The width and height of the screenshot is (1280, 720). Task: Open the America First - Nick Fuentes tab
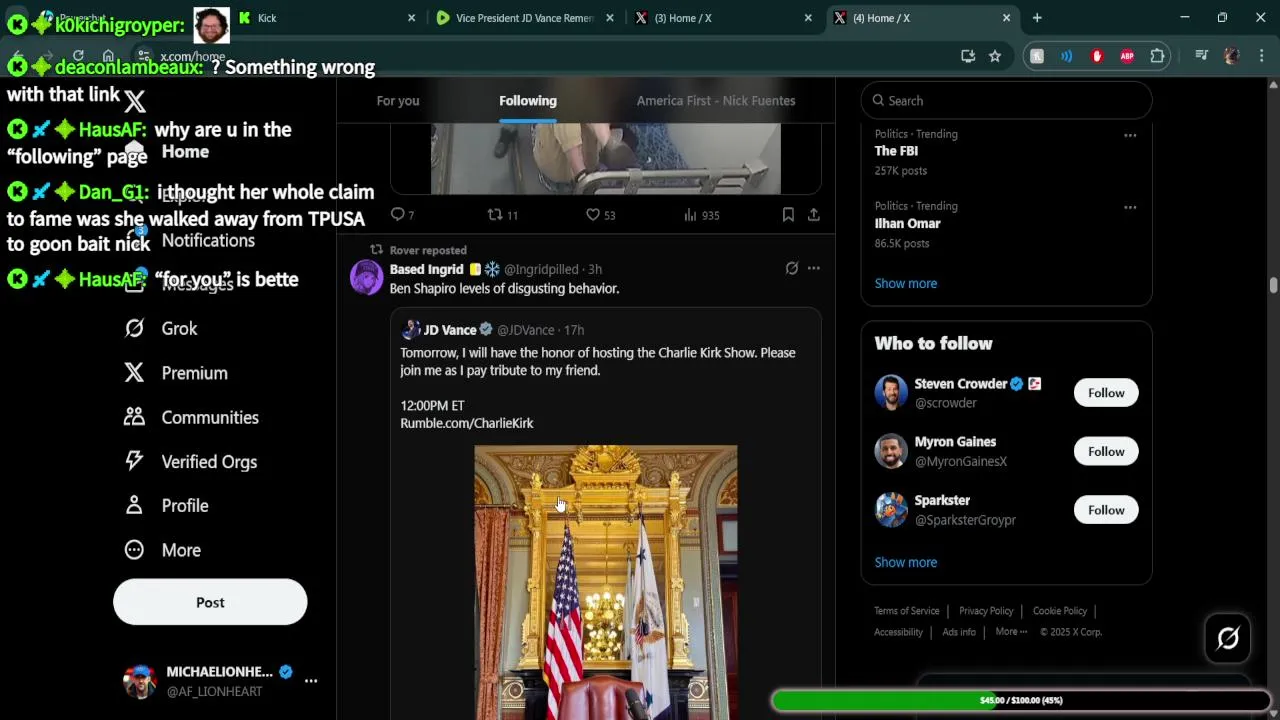716,100
